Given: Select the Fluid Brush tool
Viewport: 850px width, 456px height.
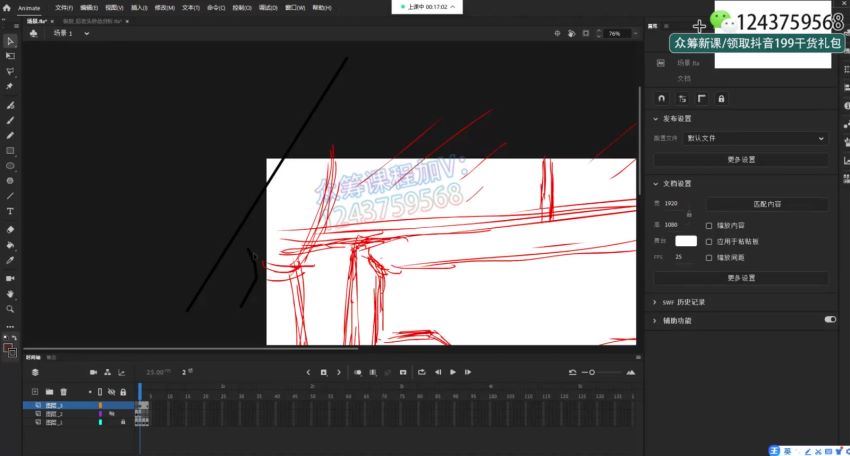Looking at the screenshot, I should point(10,105).
